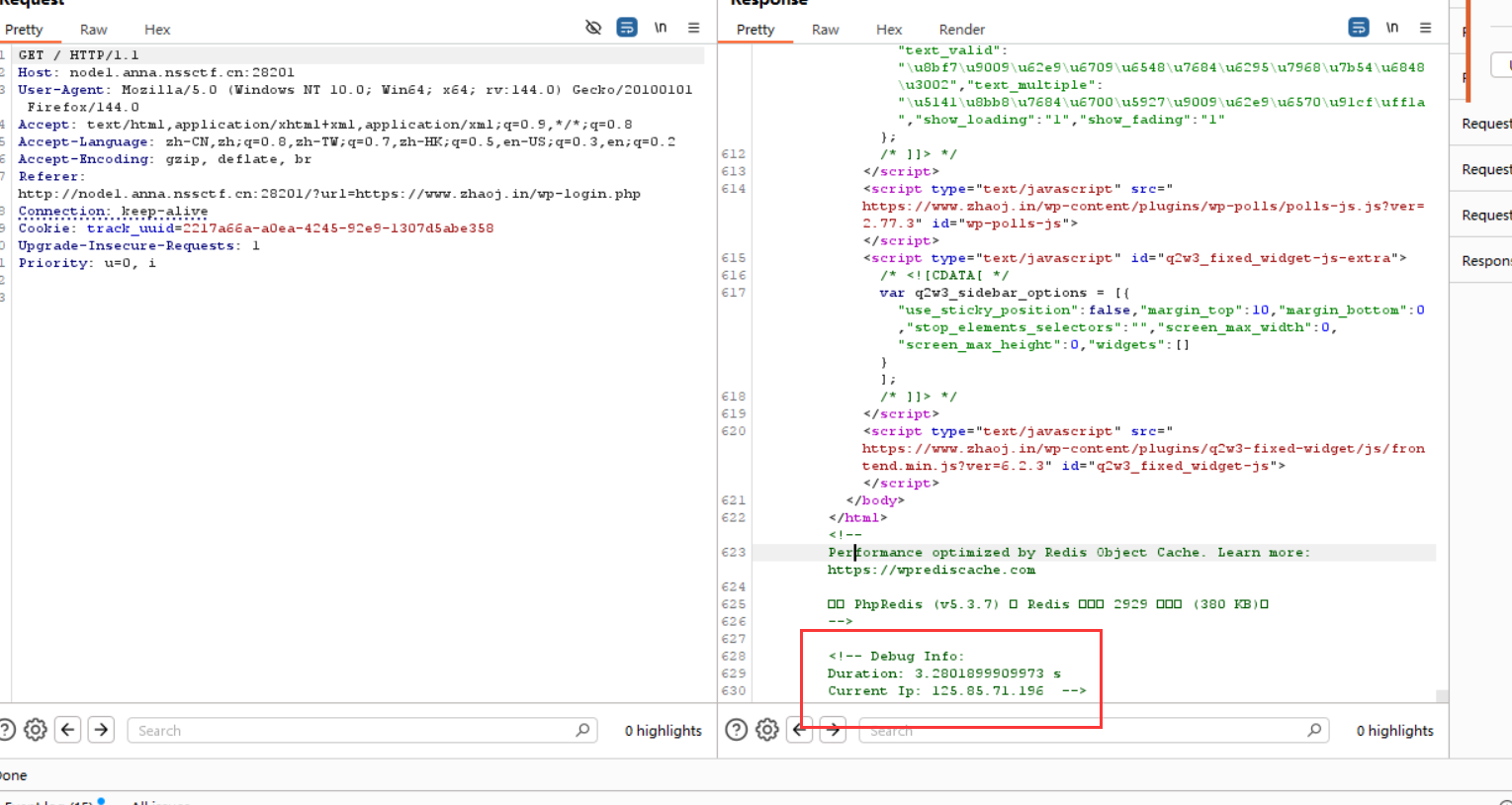
Task: Go to next search match in Request
Action: click(101, 730)
